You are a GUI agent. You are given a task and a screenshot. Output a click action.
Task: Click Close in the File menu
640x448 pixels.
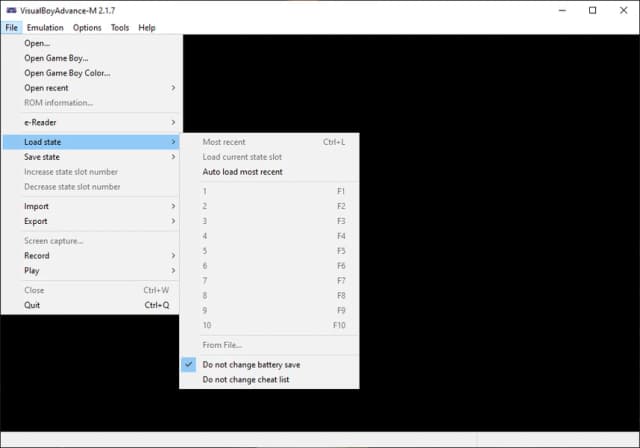coord(91,290)
